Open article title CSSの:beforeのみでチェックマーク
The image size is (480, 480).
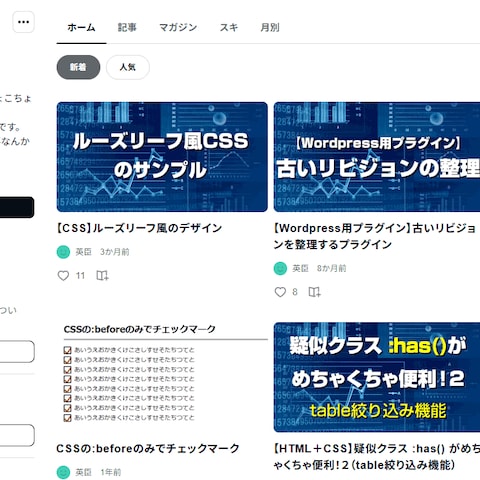(148, 449)
